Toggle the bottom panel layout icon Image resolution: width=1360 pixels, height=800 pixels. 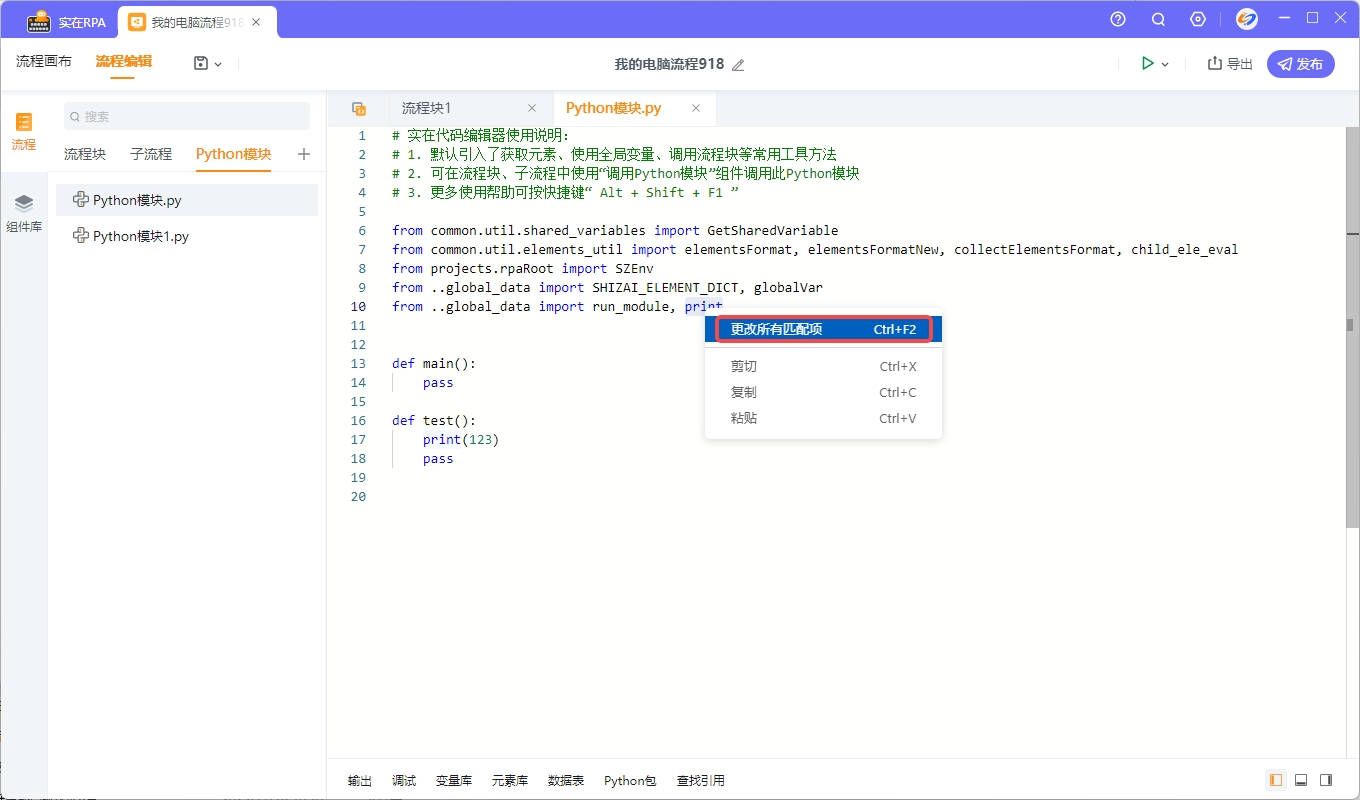pyautogui.click(x=1301, y=780)
